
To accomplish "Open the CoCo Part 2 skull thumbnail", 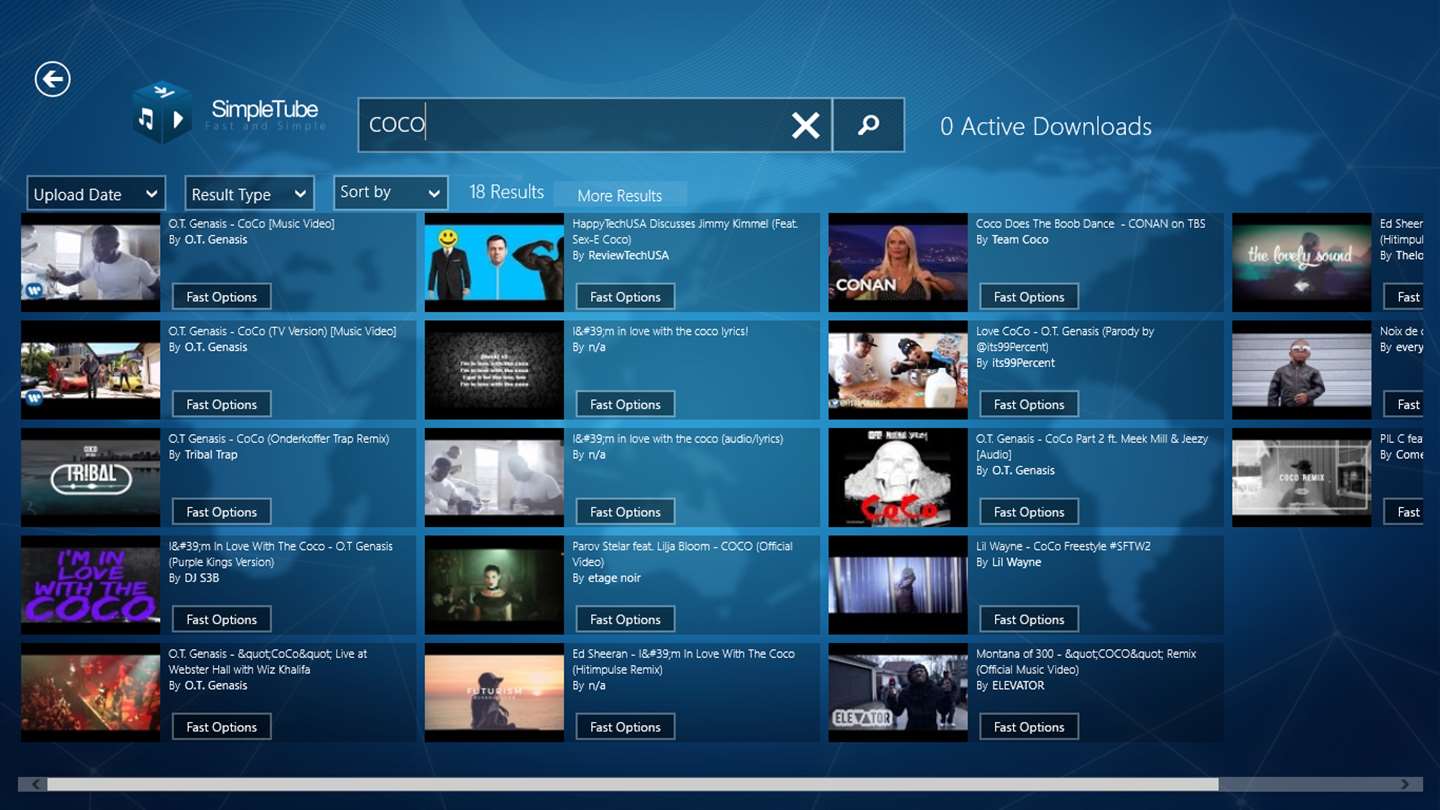I will (x=898, y=477).
